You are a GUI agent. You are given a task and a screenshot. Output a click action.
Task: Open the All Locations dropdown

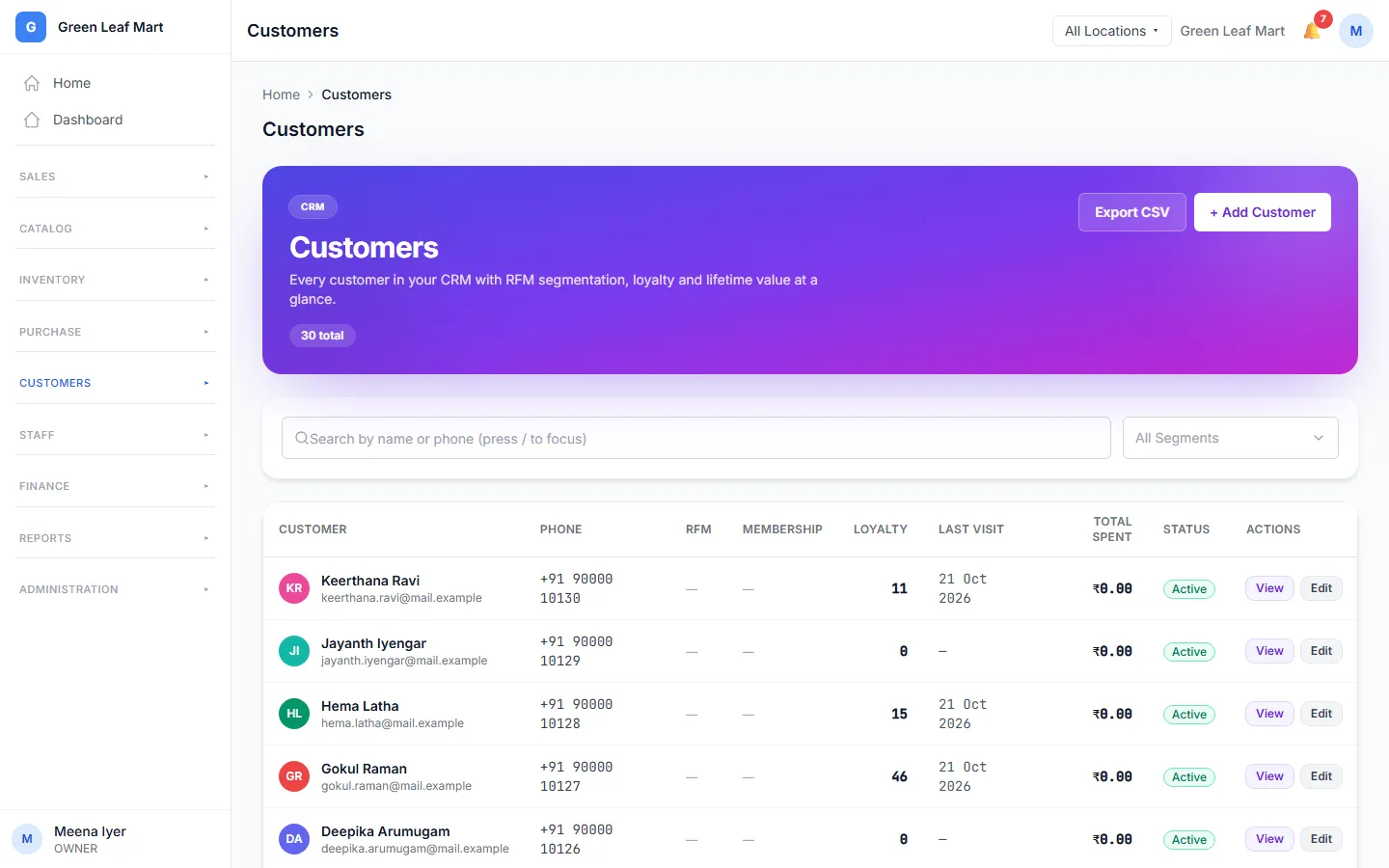pos(1111,31)
